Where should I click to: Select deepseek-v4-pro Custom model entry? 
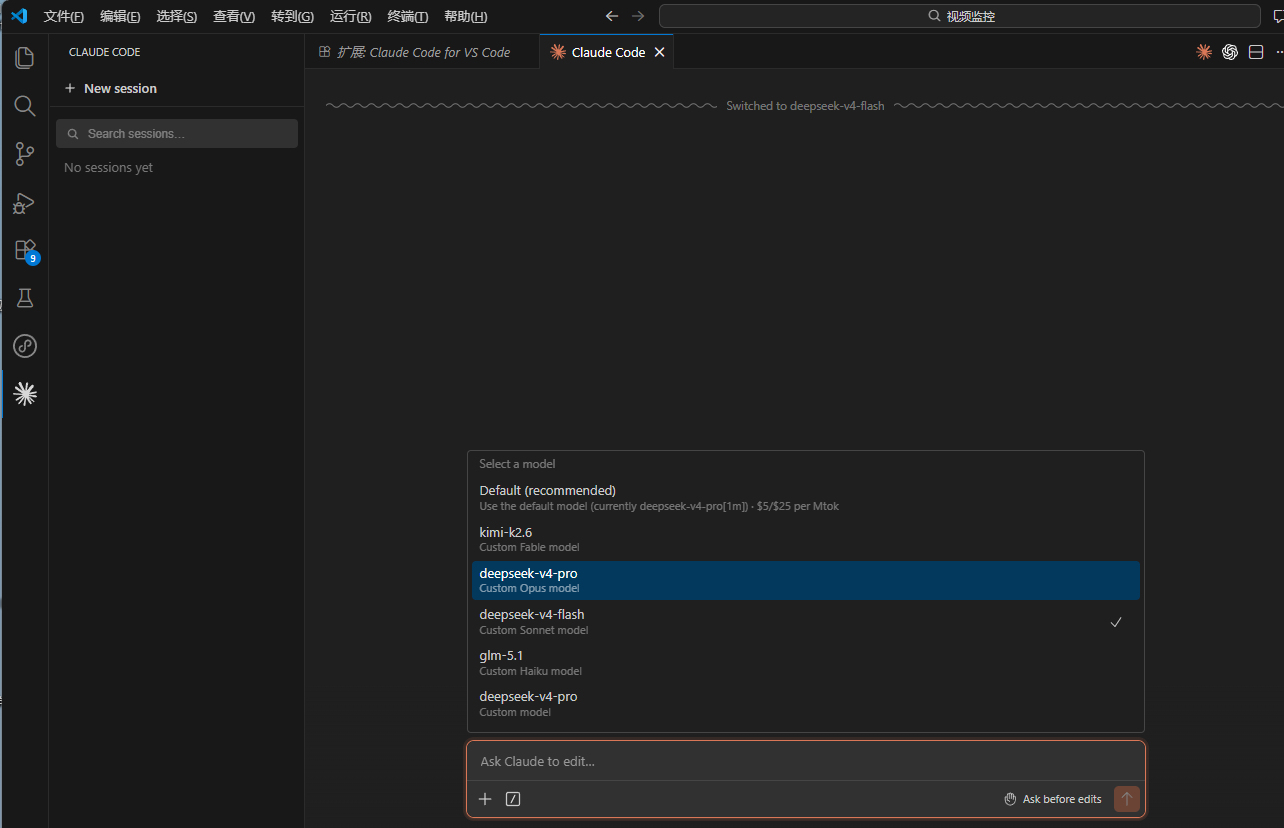coord(806,704)
